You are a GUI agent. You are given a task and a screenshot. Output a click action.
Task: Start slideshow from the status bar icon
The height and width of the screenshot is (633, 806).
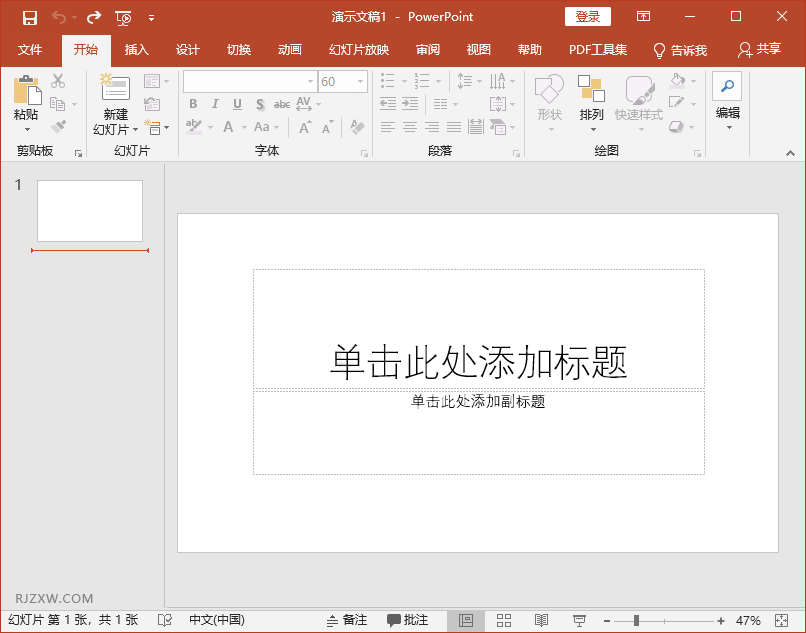[578, 620]
